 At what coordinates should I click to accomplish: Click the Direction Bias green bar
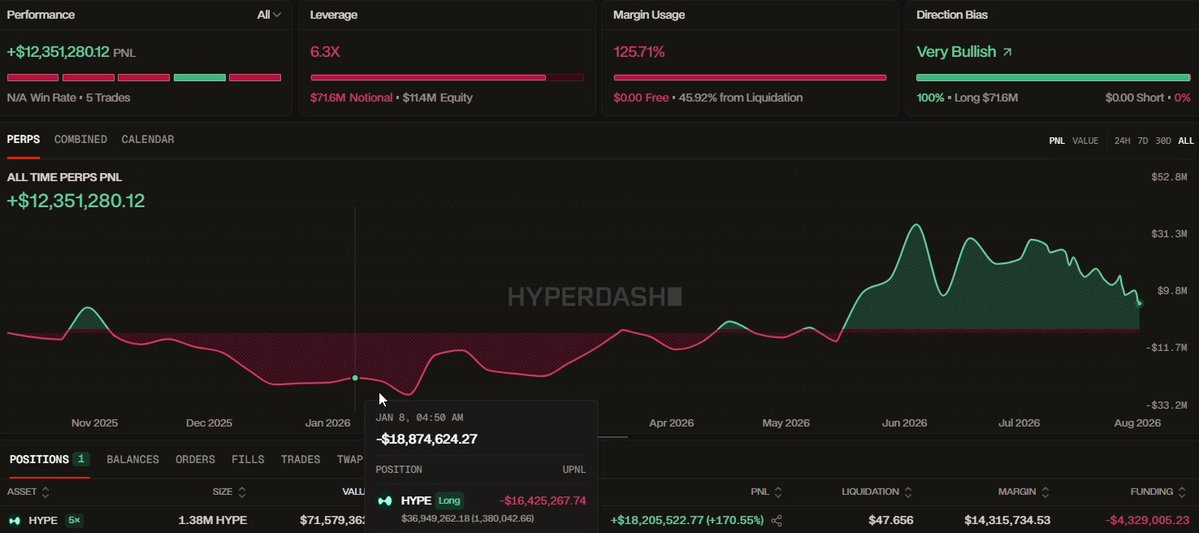(x=1053, y=77)
